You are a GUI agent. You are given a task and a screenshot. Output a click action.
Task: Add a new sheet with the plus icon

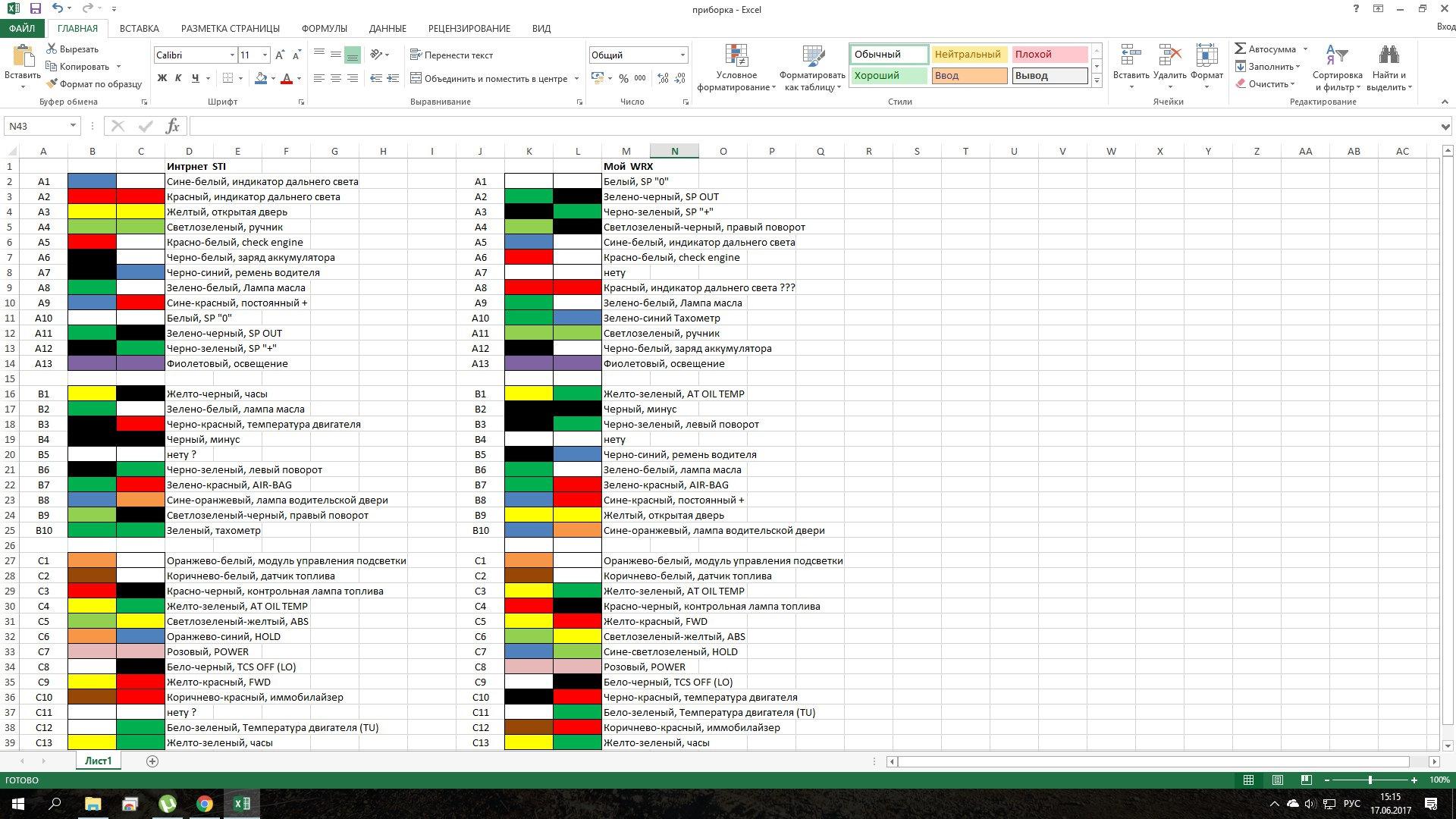(152, 761)
